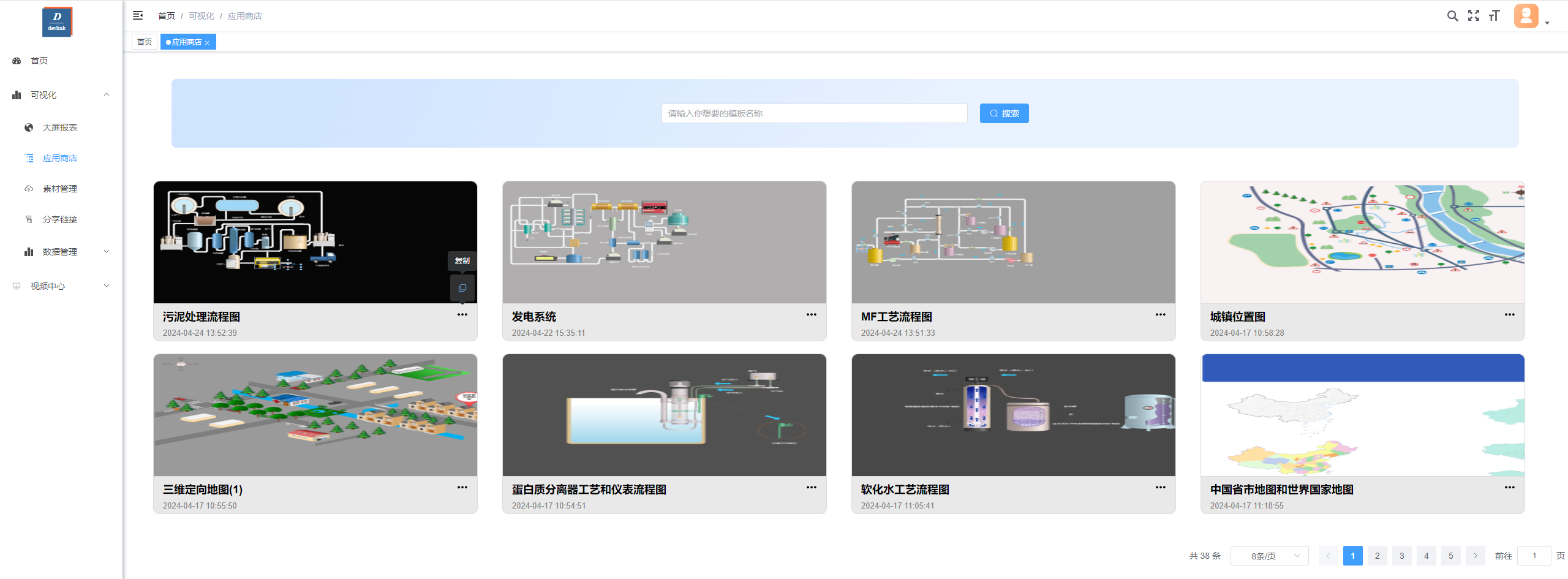
Task: Click the 数据管理 chart icon
Action: [29, 252]
